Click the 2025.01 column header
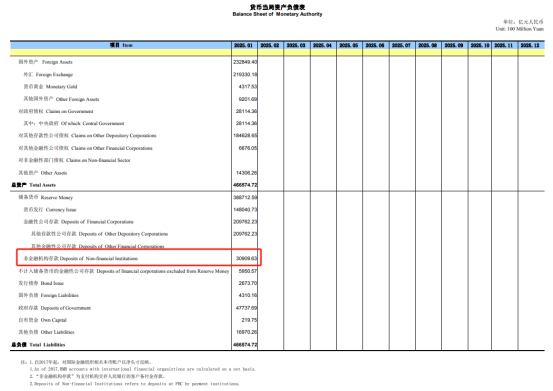Image resolution: width=553 pixels, height=391 pixels. pos(244,45)
